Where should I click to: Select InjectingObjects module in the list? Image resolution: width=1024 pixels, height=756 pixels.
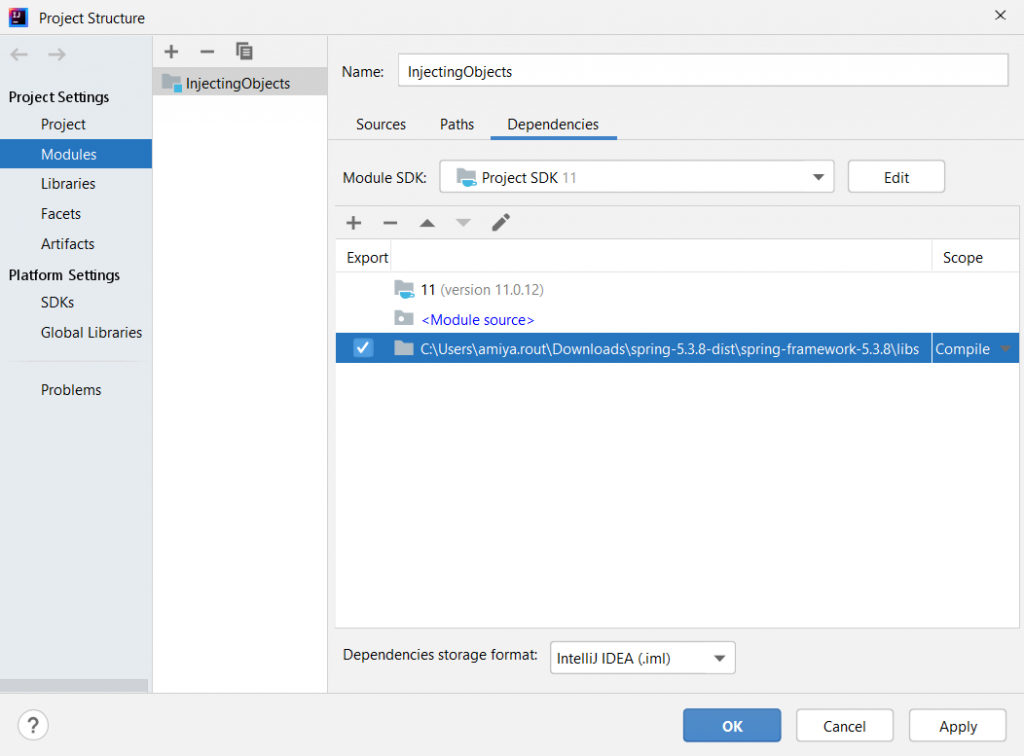click(x=240, y=83)
